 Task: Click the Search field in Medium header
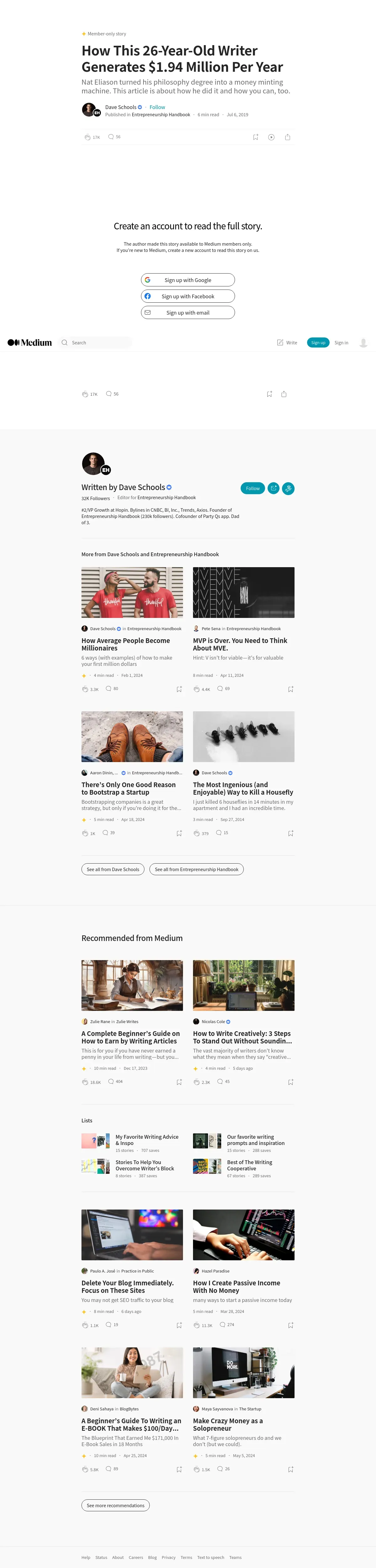[95, 343]
